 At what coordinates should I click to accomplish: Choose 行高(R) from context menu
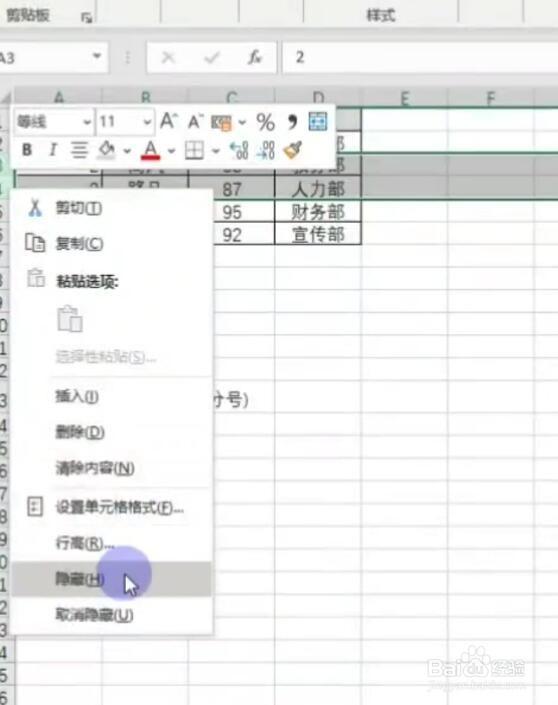(x=112, y=543)
